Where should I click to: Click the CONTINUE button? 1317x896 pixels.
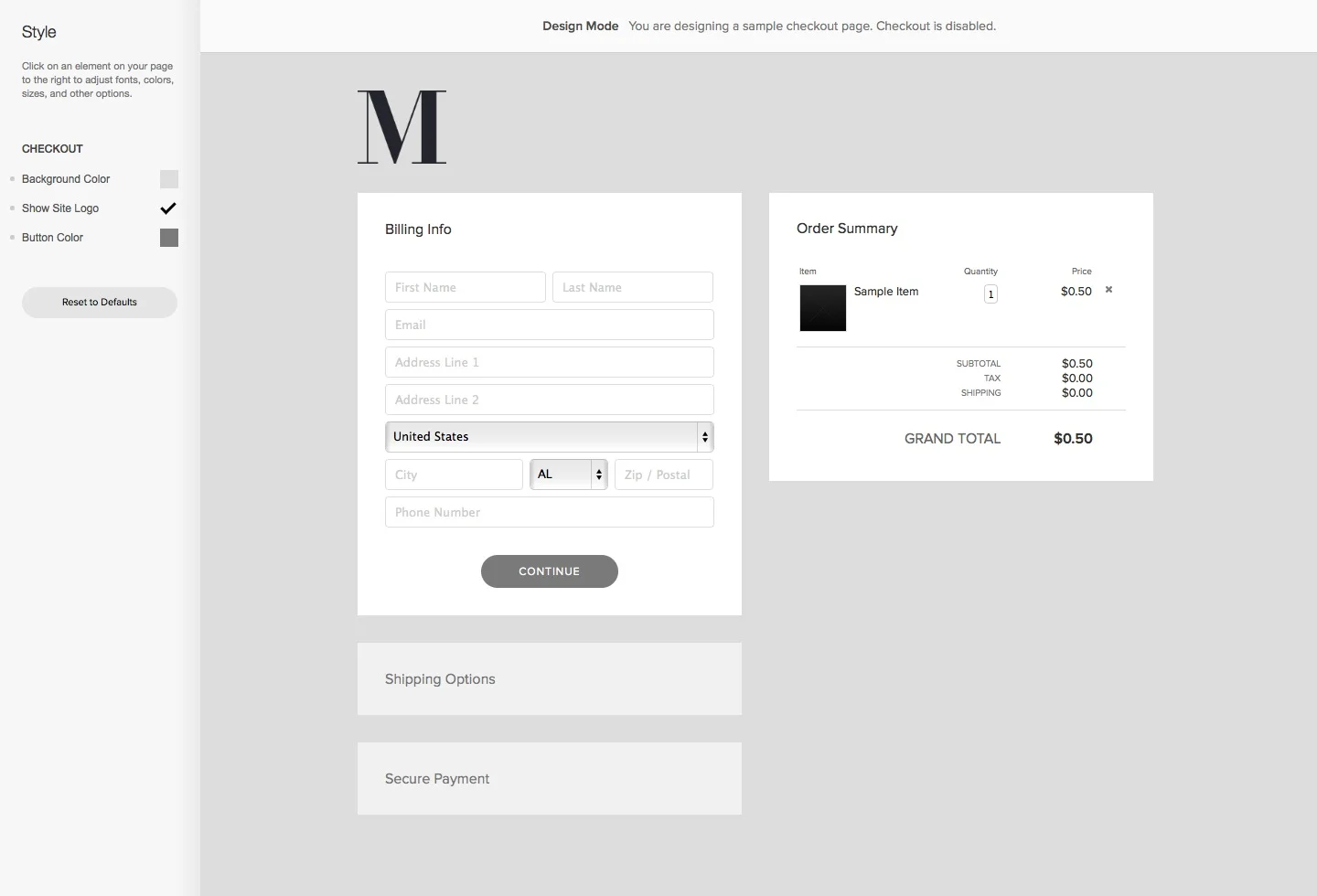[x=549, y=571]
